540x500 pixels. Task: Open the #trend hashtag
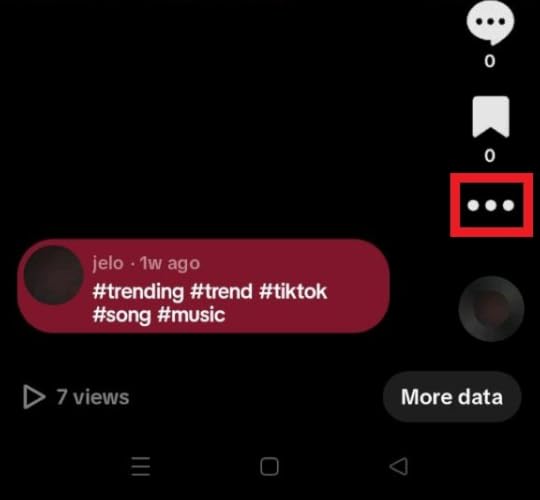tap(221, 291)
